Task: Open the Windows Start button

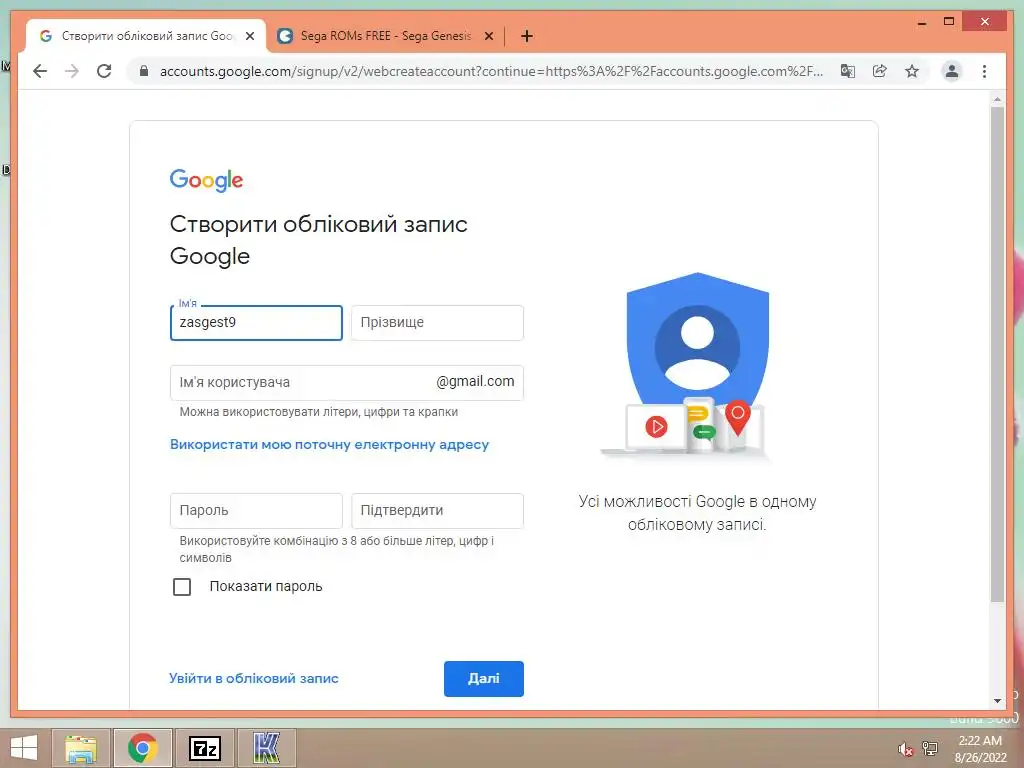Action: pos(24,748)
